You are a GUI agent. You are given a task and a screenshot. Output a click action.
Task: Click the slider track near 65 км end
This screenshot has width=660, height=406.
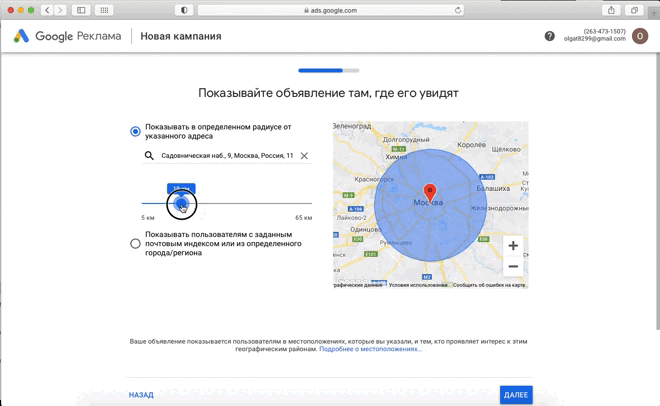click(306, 203)
